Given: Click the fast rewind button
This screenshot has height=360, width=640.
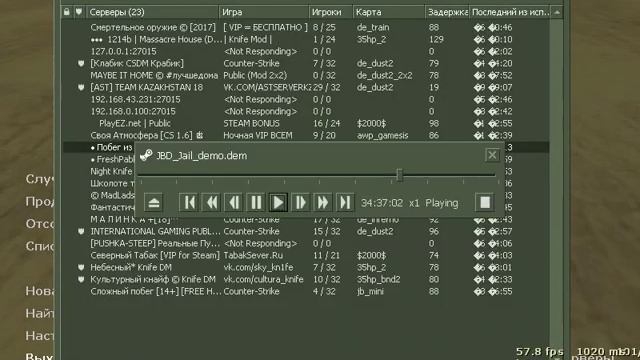Looking at the screenshot, I should (212, 202).
